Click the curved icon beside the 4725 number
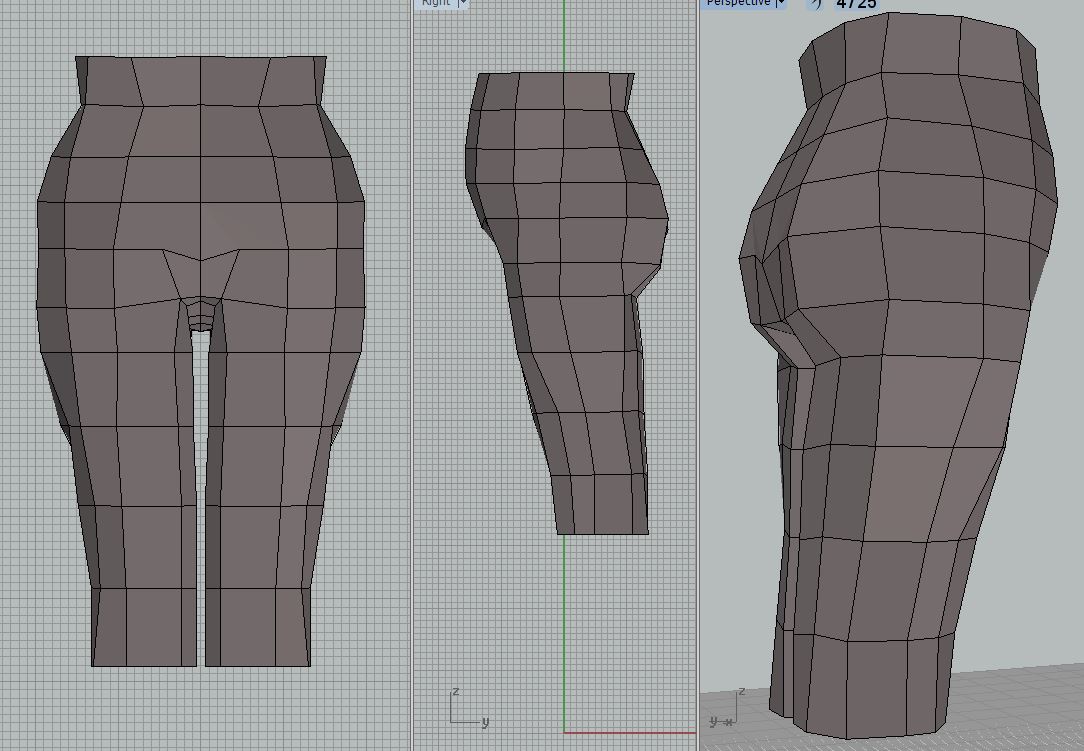 click(x=815, y=4)
